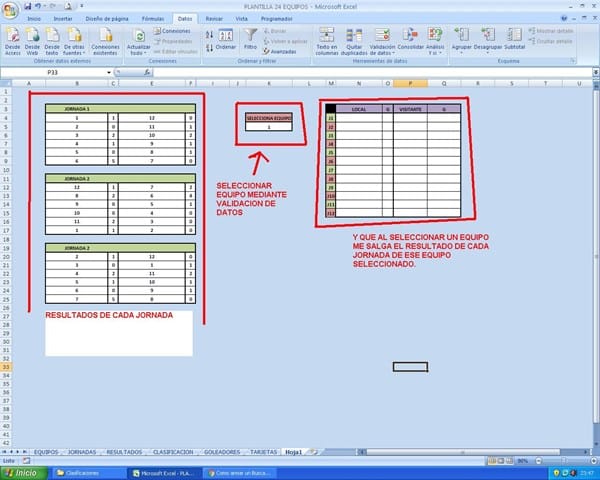Open the Vista ribbon tab

241,19
